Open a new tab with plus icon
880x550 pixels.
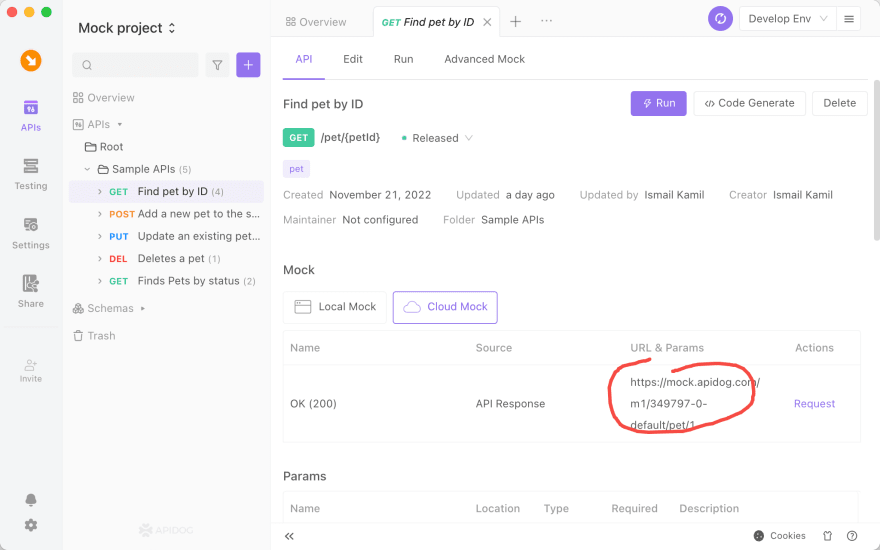tap(515, 22)
